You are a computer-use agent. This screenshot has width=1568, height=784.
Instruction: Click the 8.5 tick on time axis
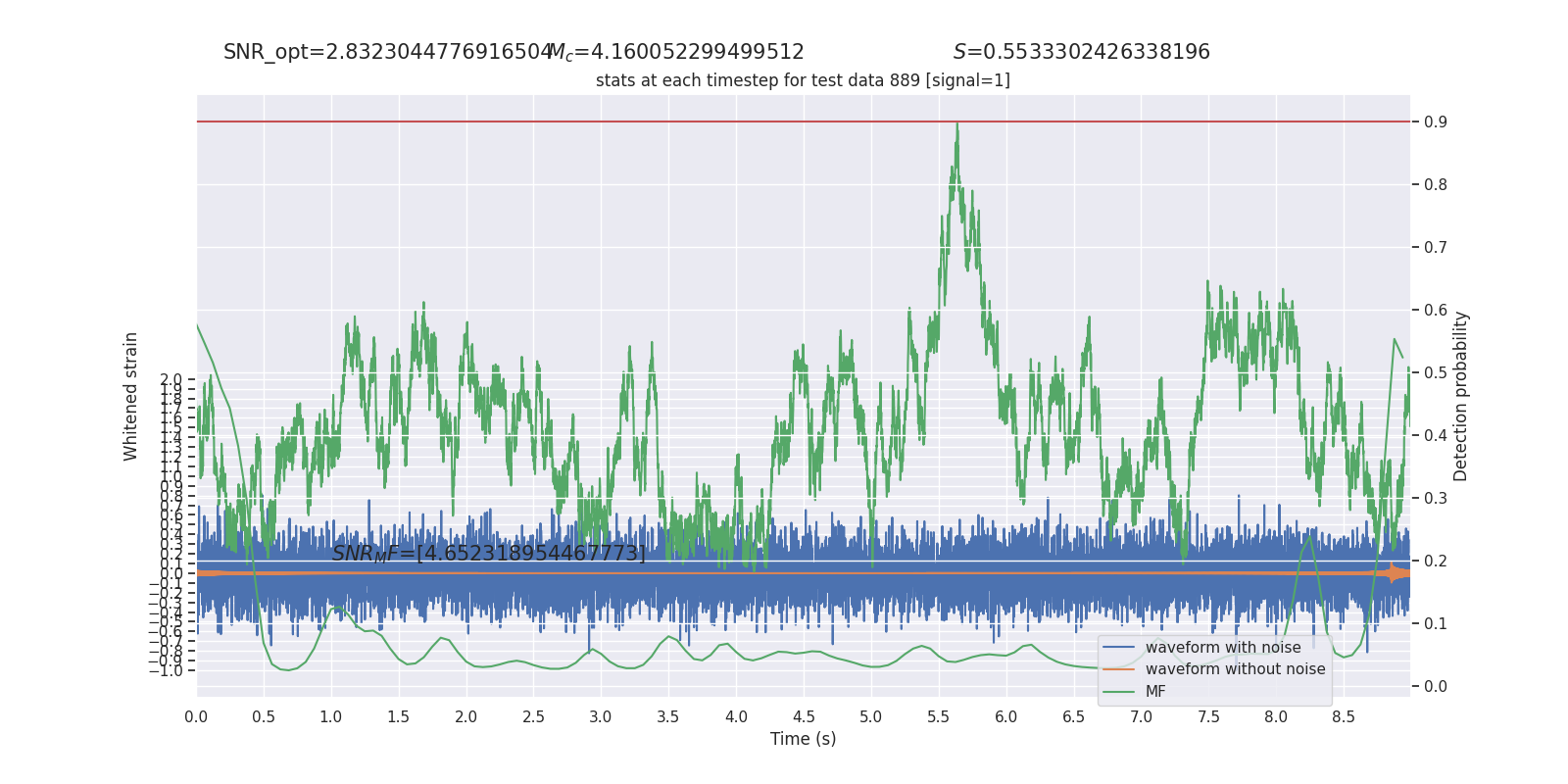[x=1344, y=717]
